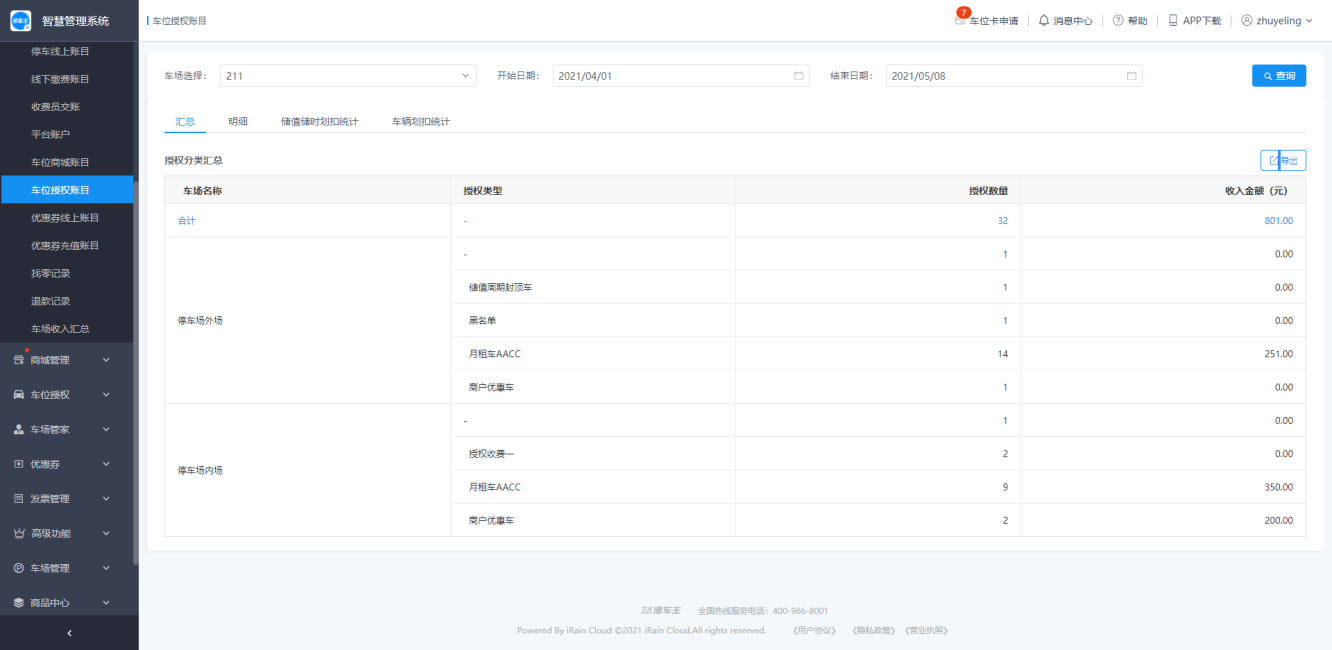
Task: Click the 用户协议 footer link
Action: (813, 630)
